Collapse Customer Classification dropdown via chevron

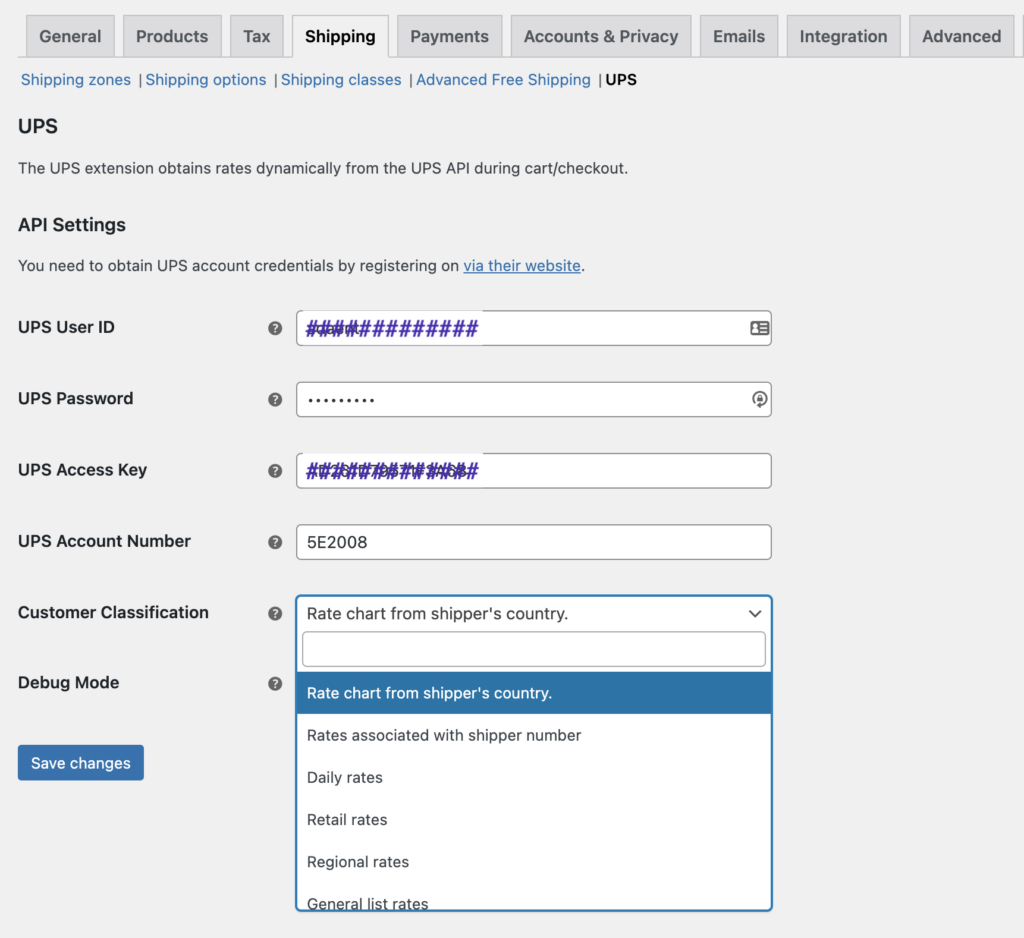click(x=755, y=613)
